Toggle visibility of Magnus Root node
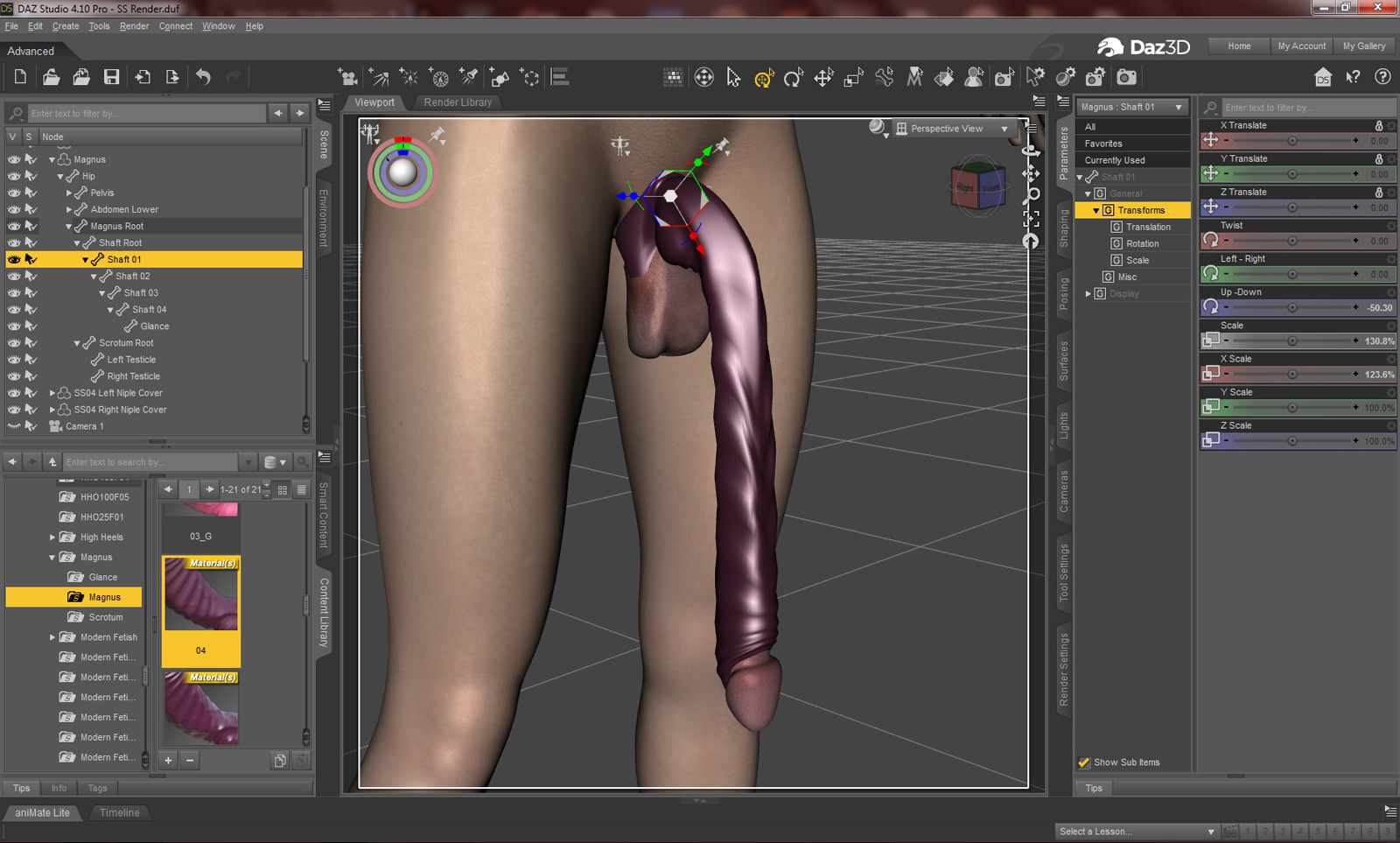This screenshot has width=1400, height=843. 14,226
